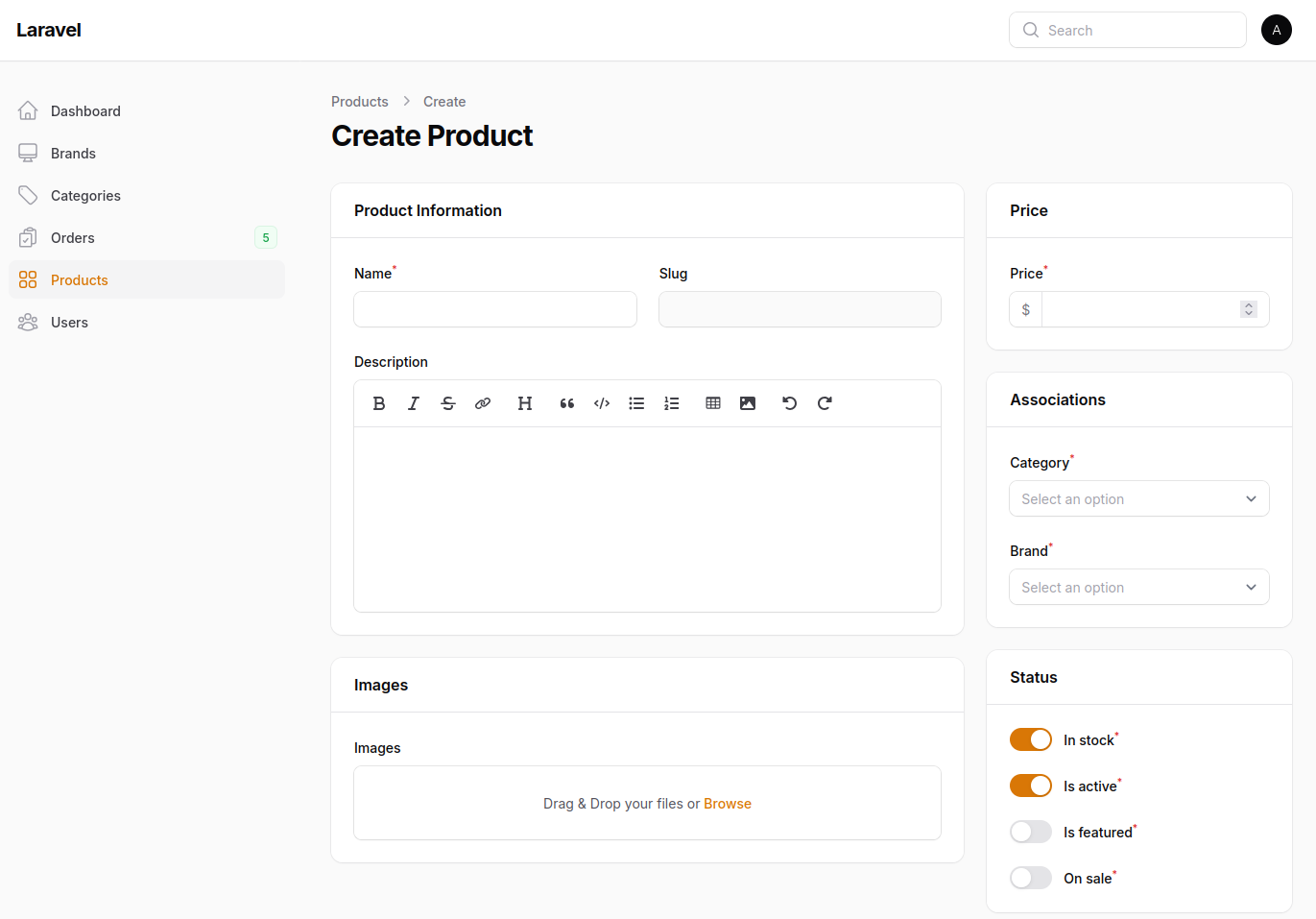Open the Categories sidebar item
Image resolution: width=1316 pixels, height=919 pixels.
pos(85,196)
